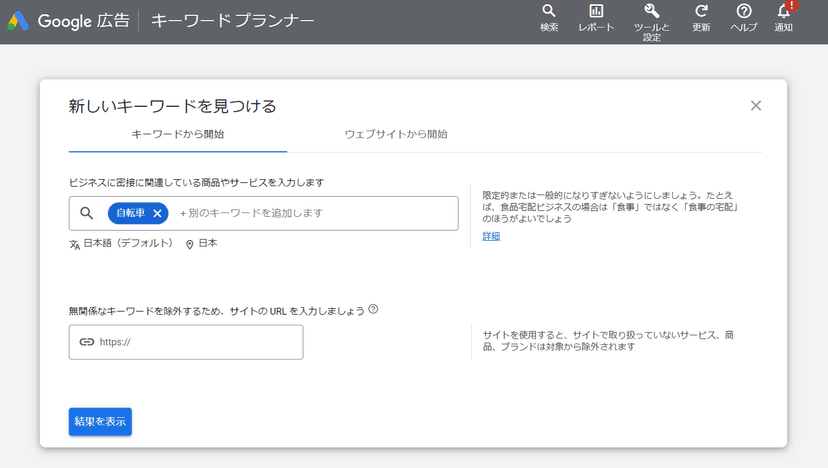This screenshot has height=468, width=828.
Task: Click the キーワード プランナー title
Action: tap(232, 21)
